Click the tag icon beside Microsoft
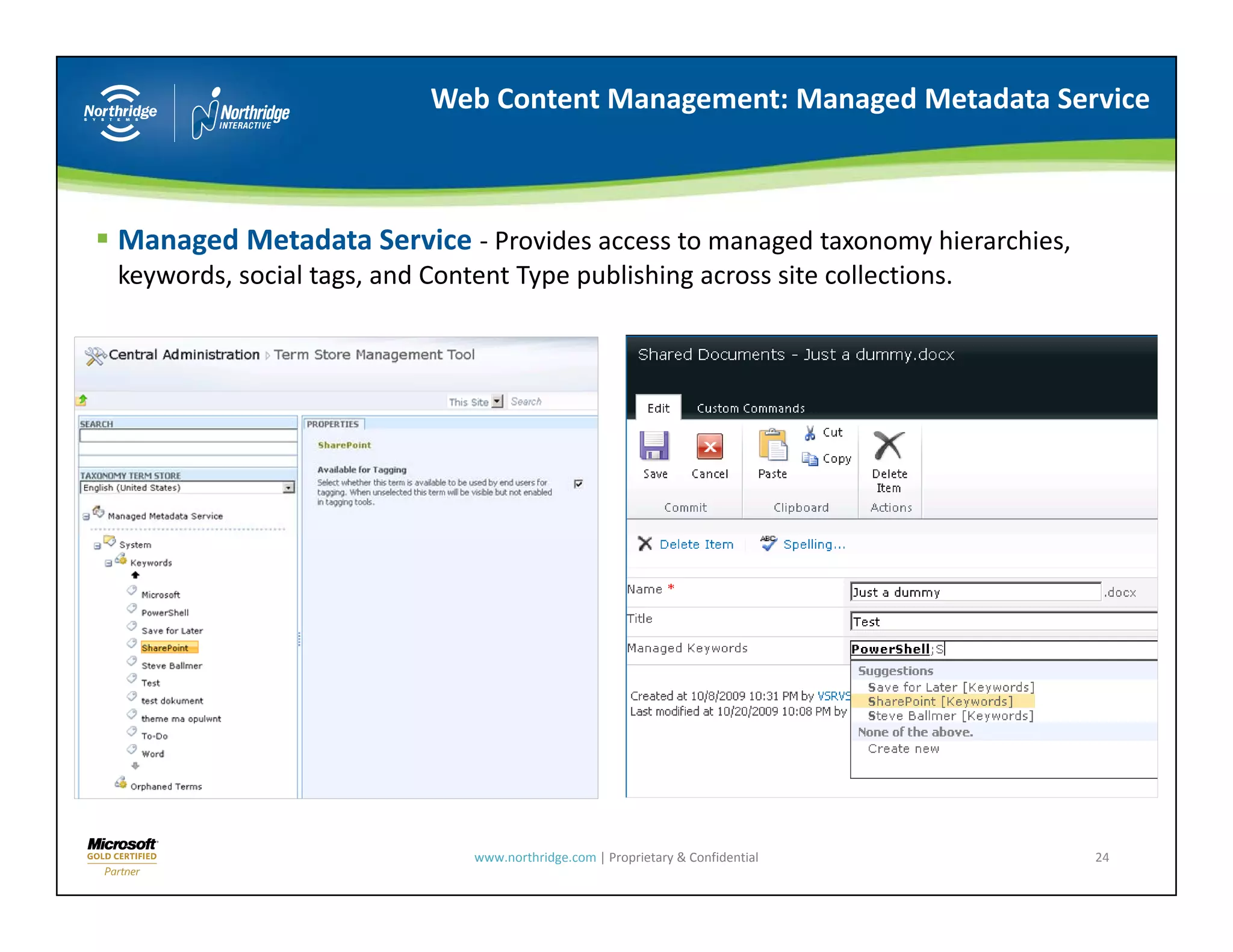The height and width of the screenshot is (952, 1233). click(132, 590)
